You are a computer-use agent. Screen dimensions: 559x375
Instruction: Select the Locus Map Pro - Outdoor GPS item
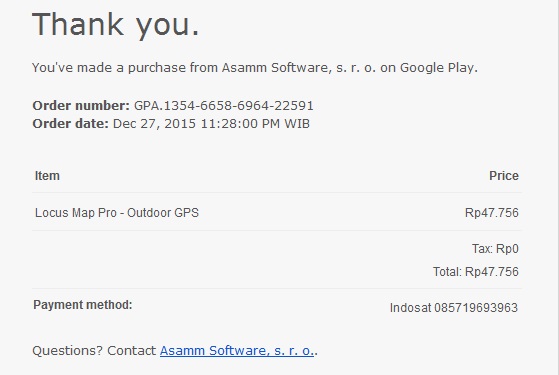(x=117, y=213)
